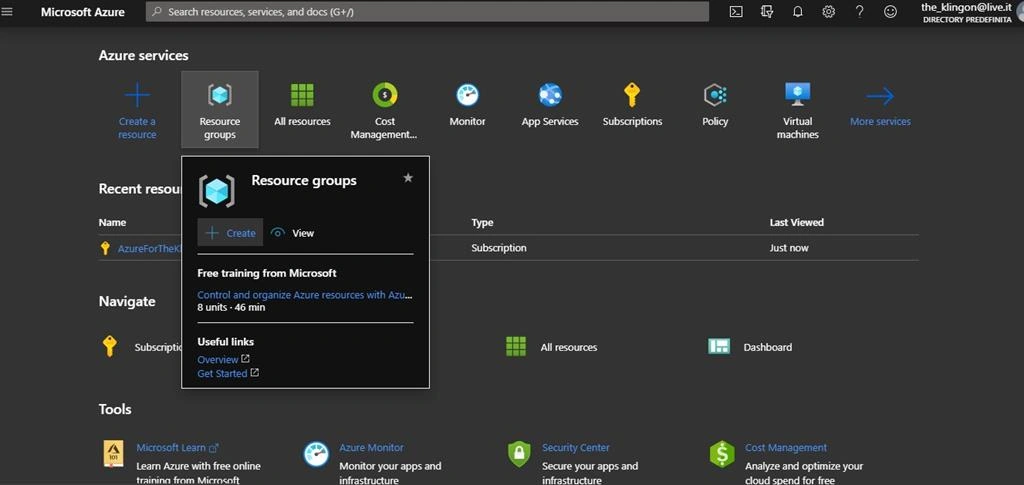The height and width of the screenshot is (485, 1024).
Task: Open Overview useful link
Action: pos(223,360)
